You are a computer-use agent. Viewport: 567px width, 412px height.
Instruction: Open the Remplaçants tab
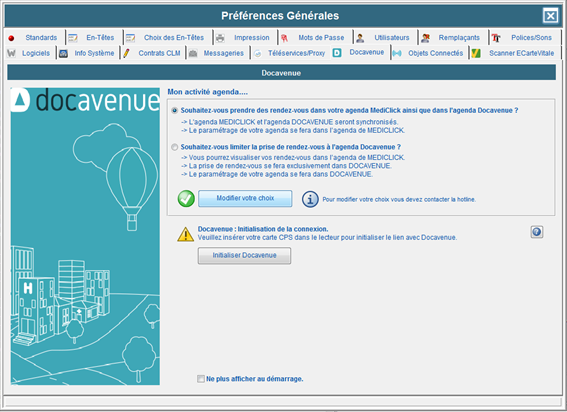459,38
